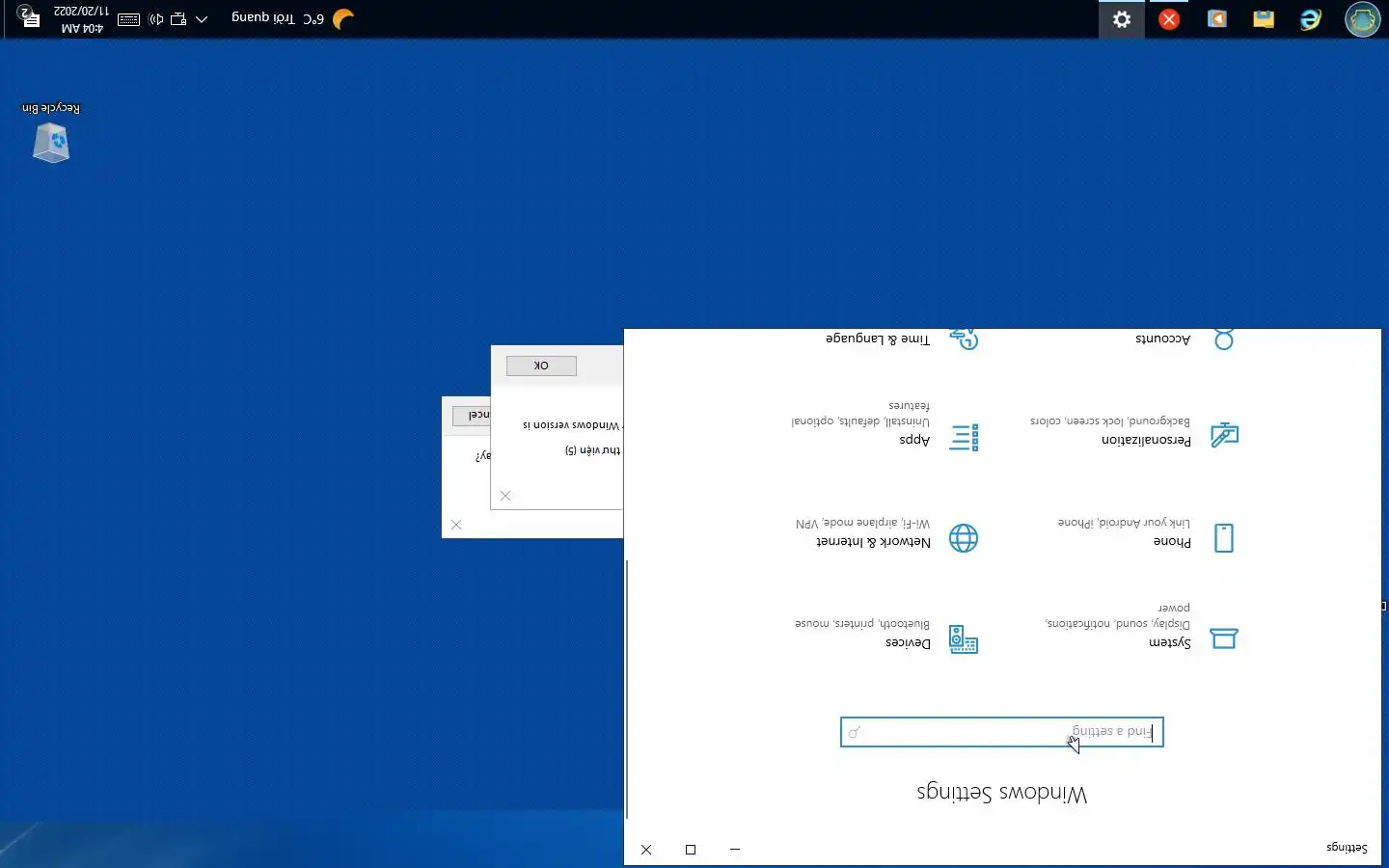
Task: Close the Windows version dialog with X
Action: pyautogui.click(x=505, y=496)
